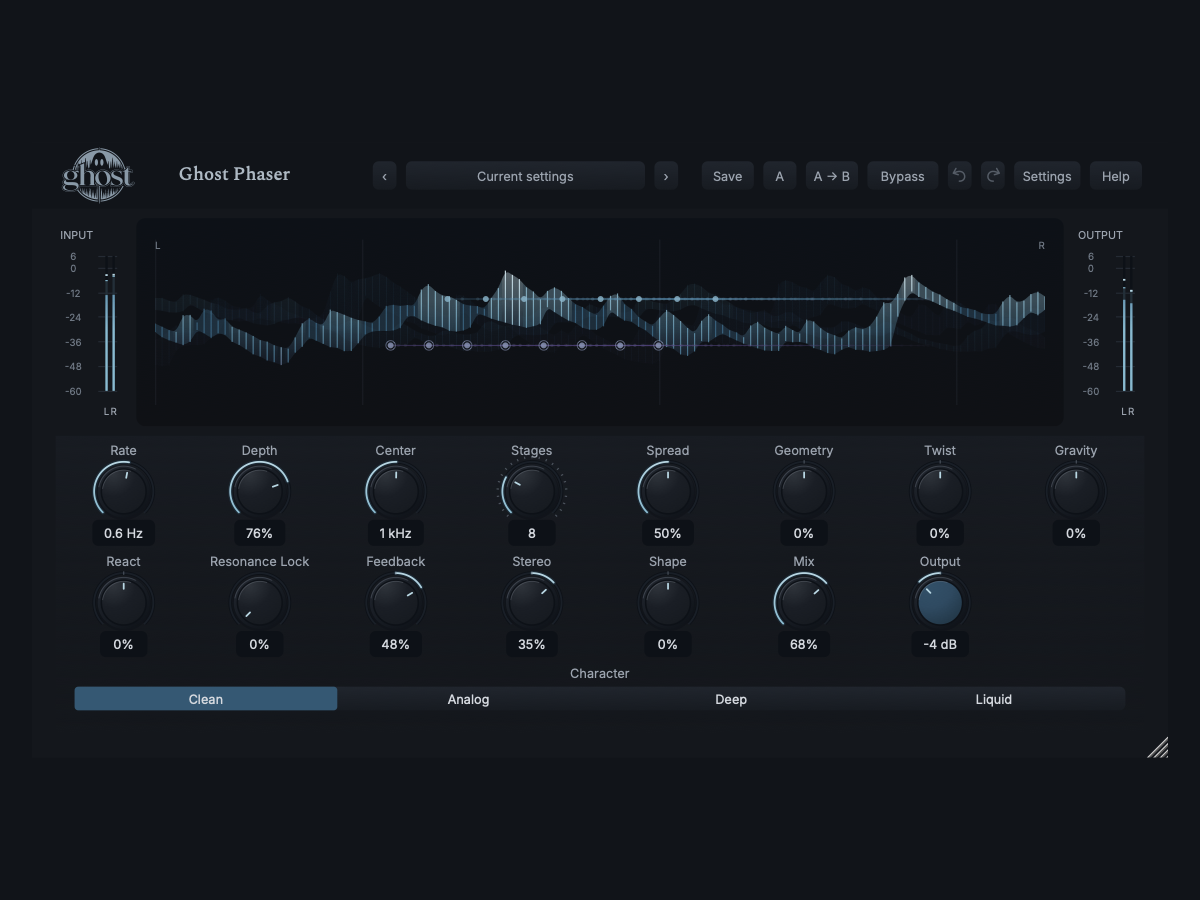
Task: Select the Clean character mode
Action: click(x=206, y=699)
